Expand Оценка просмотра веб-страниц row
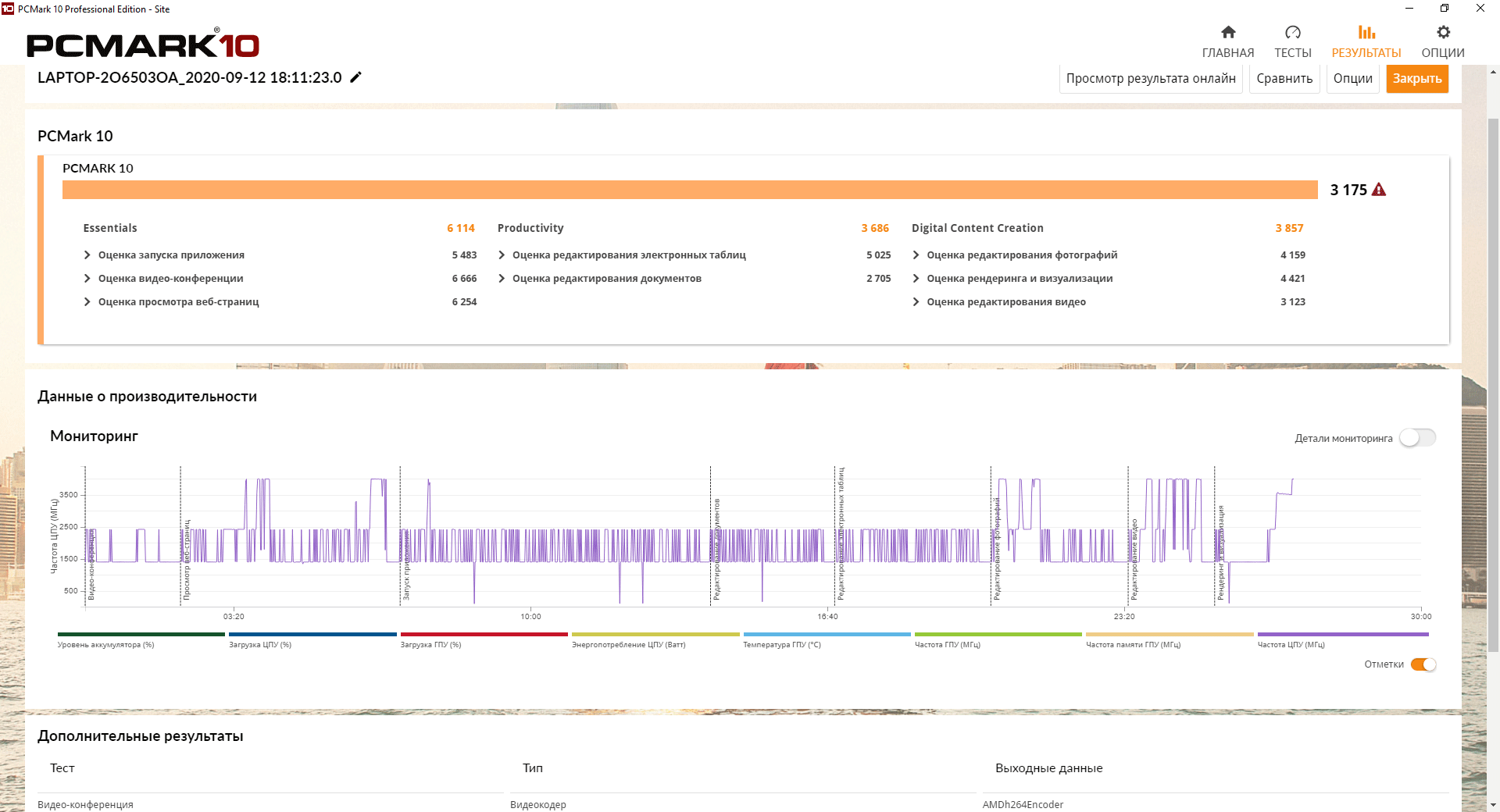 tap(87, 302)
